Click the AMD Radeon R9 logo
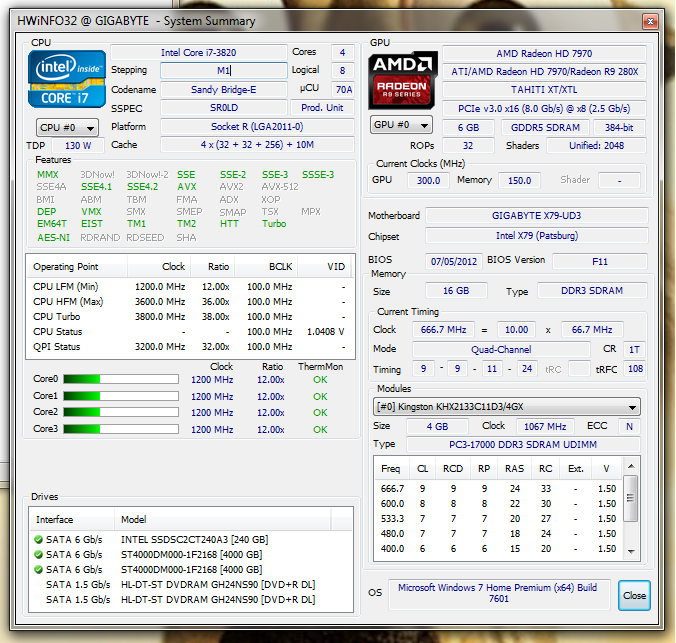The width and height of the screenshot is (676, 643). tap(403, 80)
